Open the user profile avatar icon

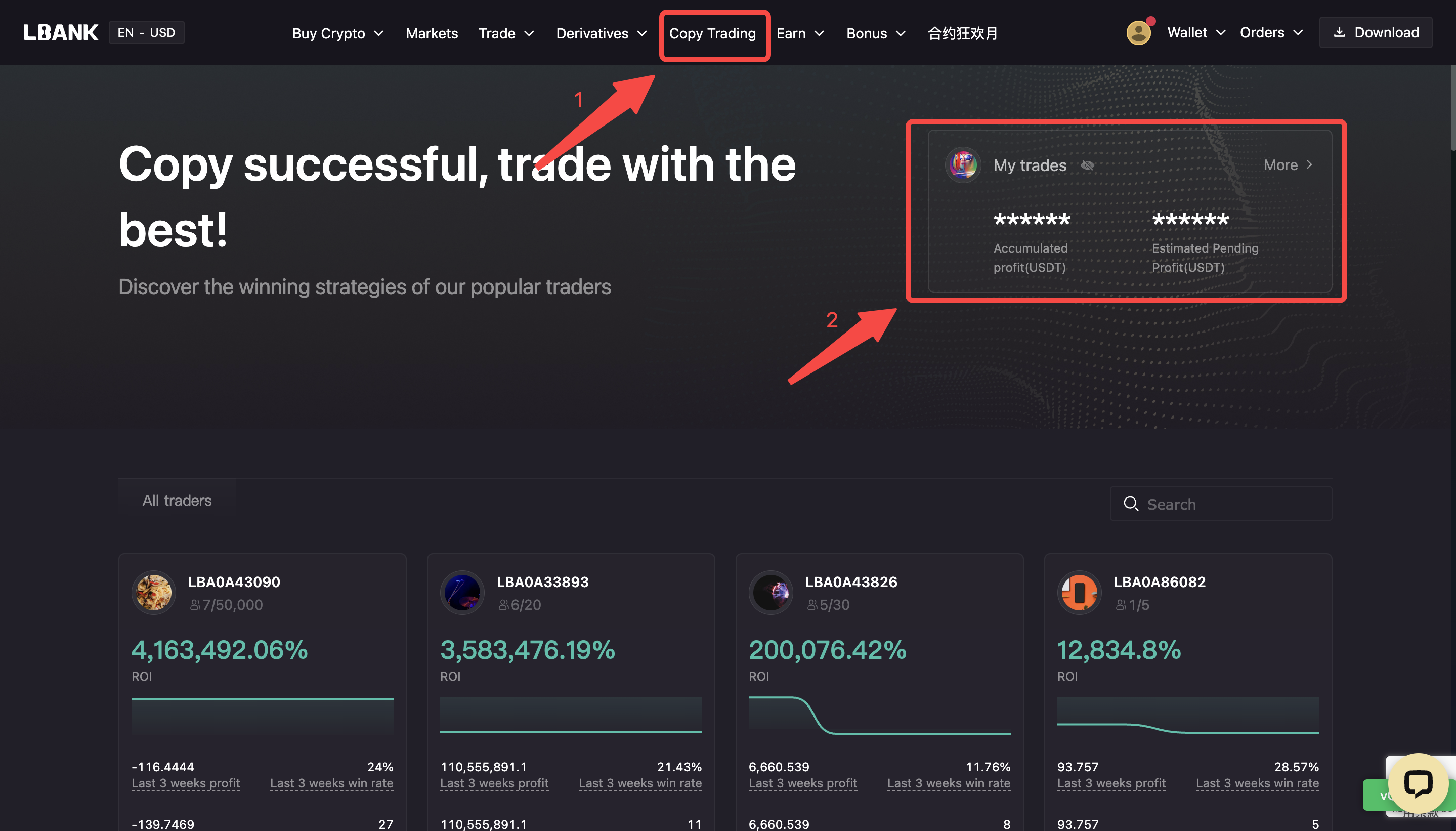[1138, 32]
